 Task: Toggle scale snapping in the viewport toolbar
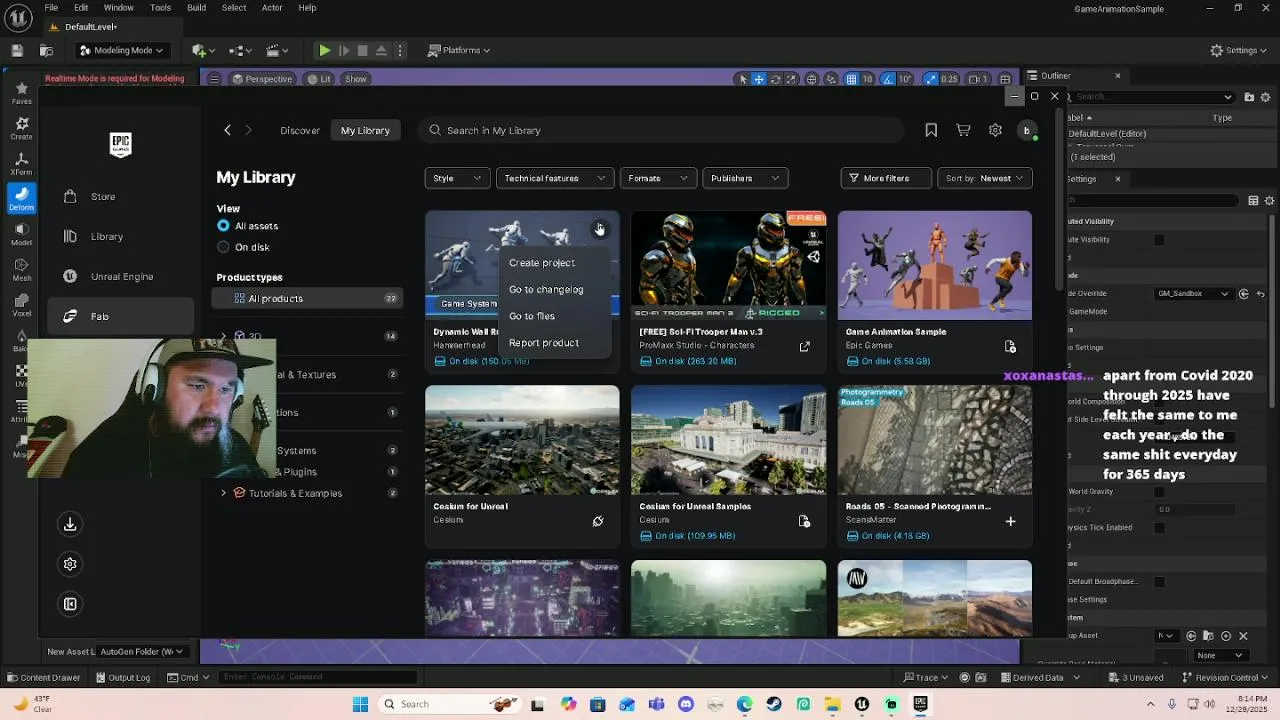coord(931,79)
